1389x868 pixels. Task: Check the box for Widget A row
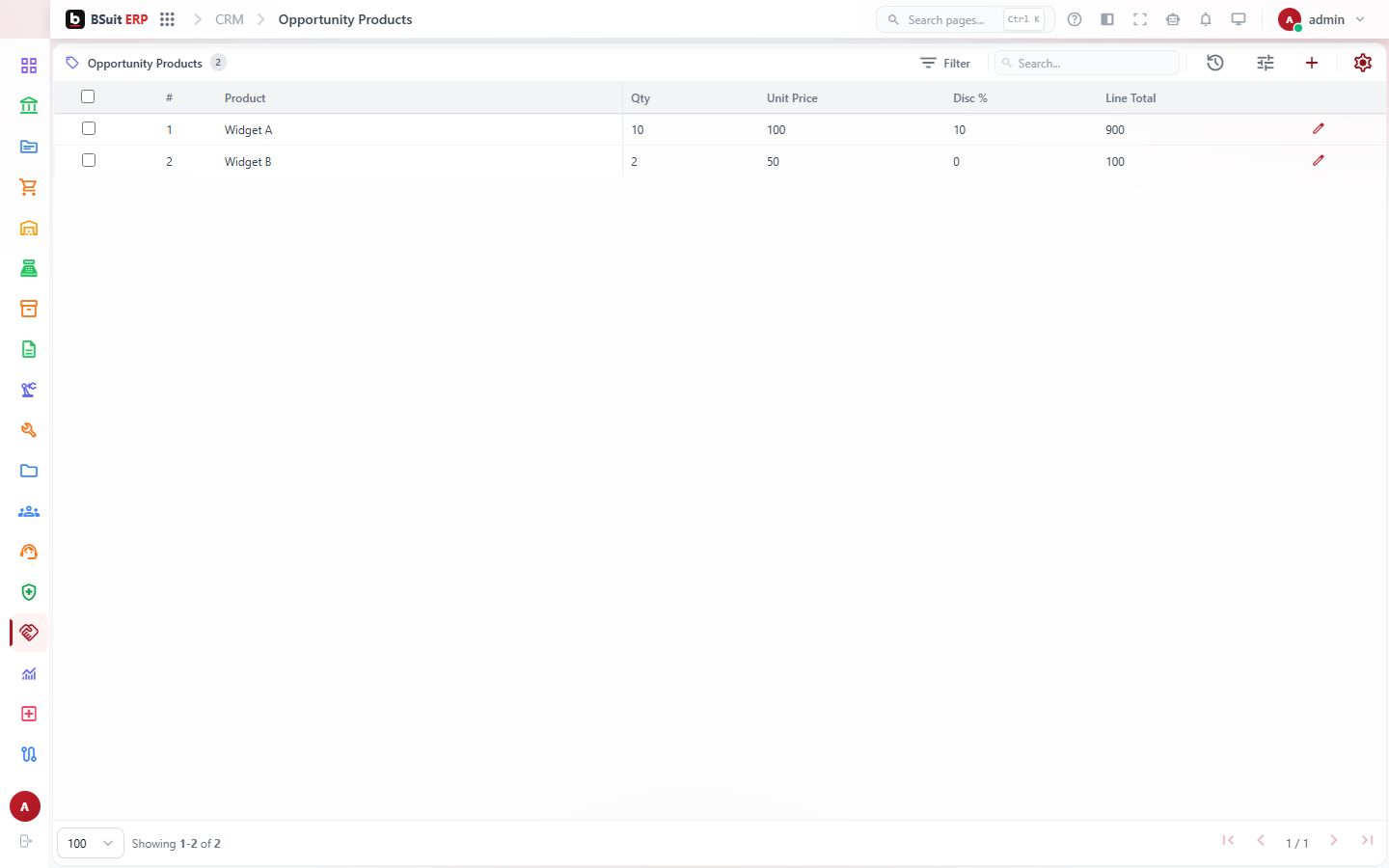click(x=89, y=128)
